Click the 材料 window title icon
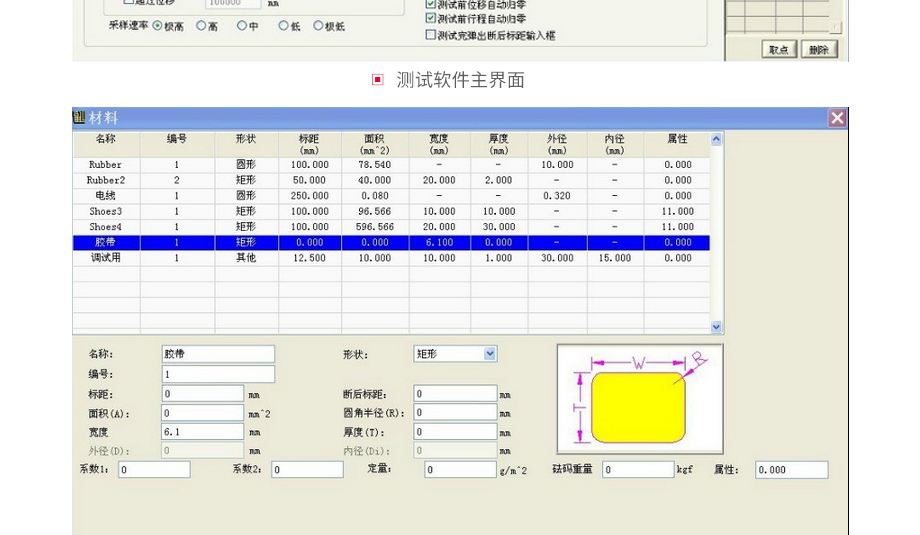The image size is (920, 535). pos(79,118)
